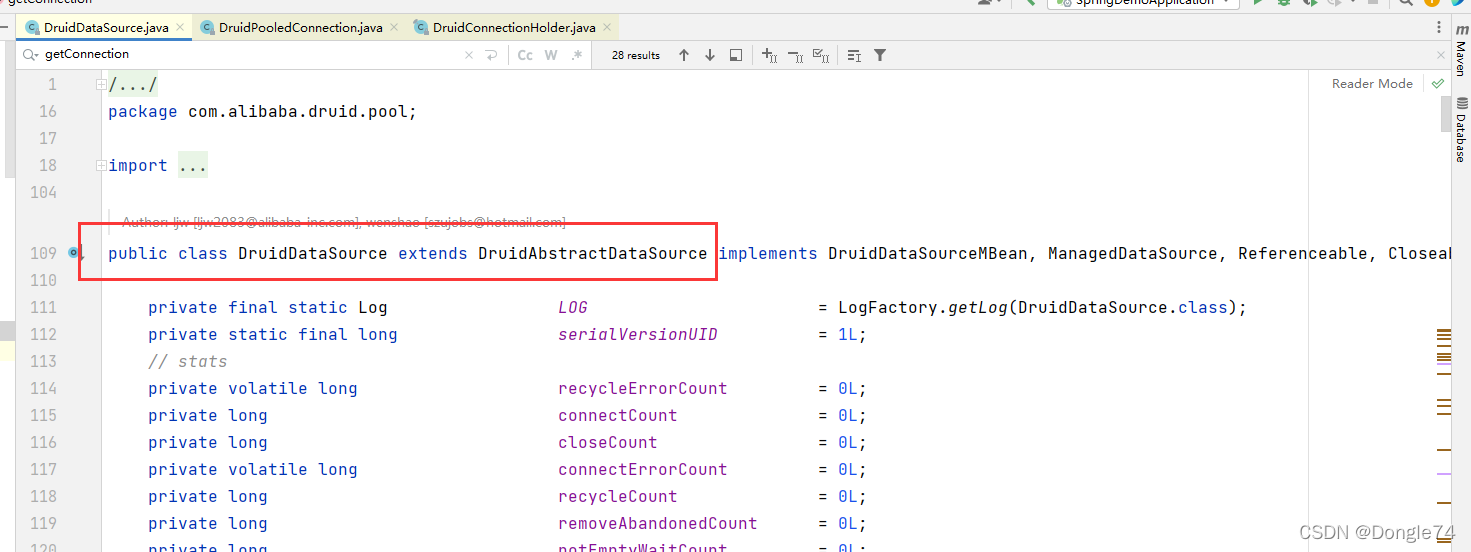Clear the search text in find bar
Viewport: 1471px width, 552px height.
click(469, 55)
